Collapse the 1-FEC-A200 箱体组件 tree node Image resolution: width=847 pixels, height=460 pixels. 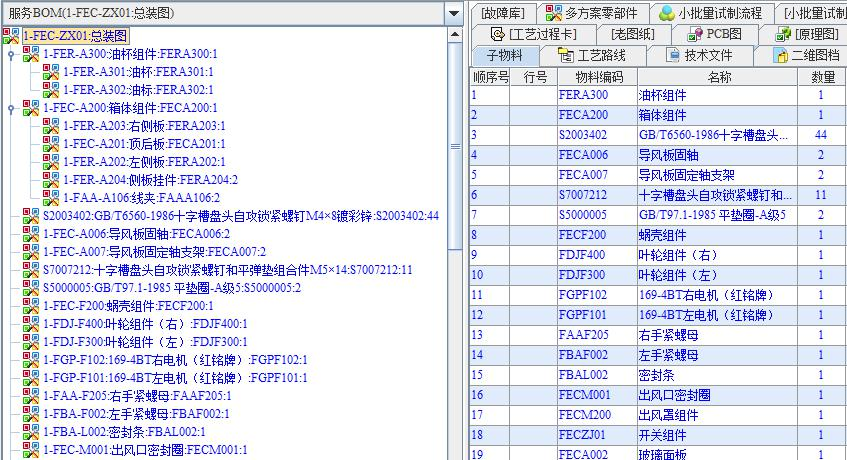click(10, 108)
